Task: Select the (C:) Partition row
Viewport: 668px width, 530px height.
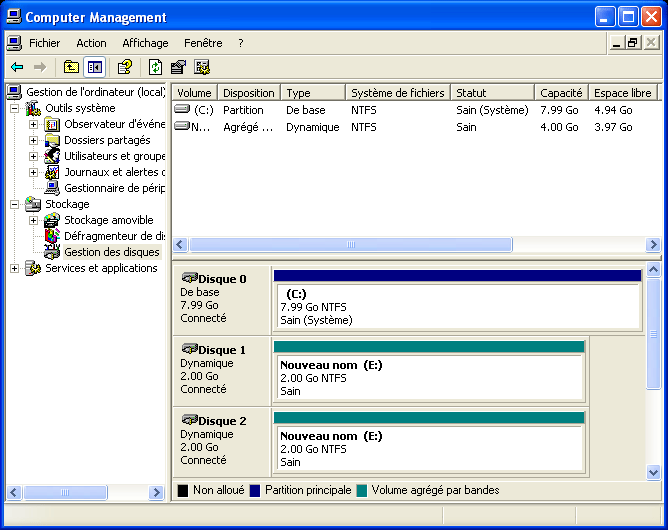Action: (x=415, y=110)
